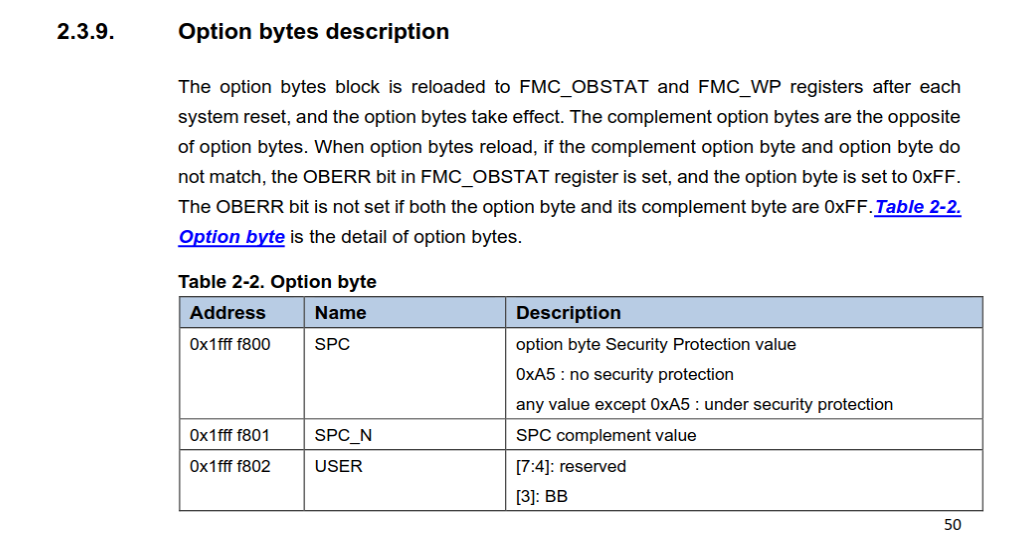Click the address cell '0x1fff f800'
The width and height of the screenshot is (1014, 559).
point(230,344)
